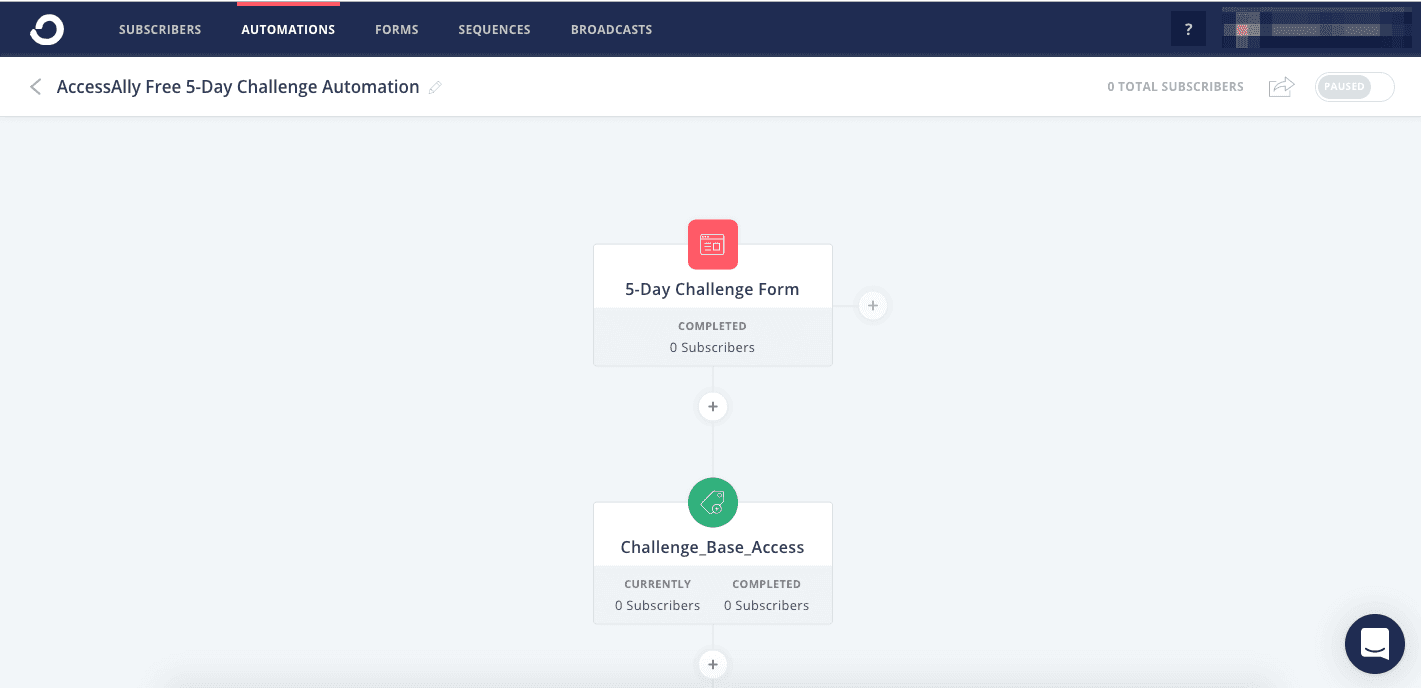
Task: Add a step below the 5-Day Challenge Form
Action: click(x=713, y=406)
